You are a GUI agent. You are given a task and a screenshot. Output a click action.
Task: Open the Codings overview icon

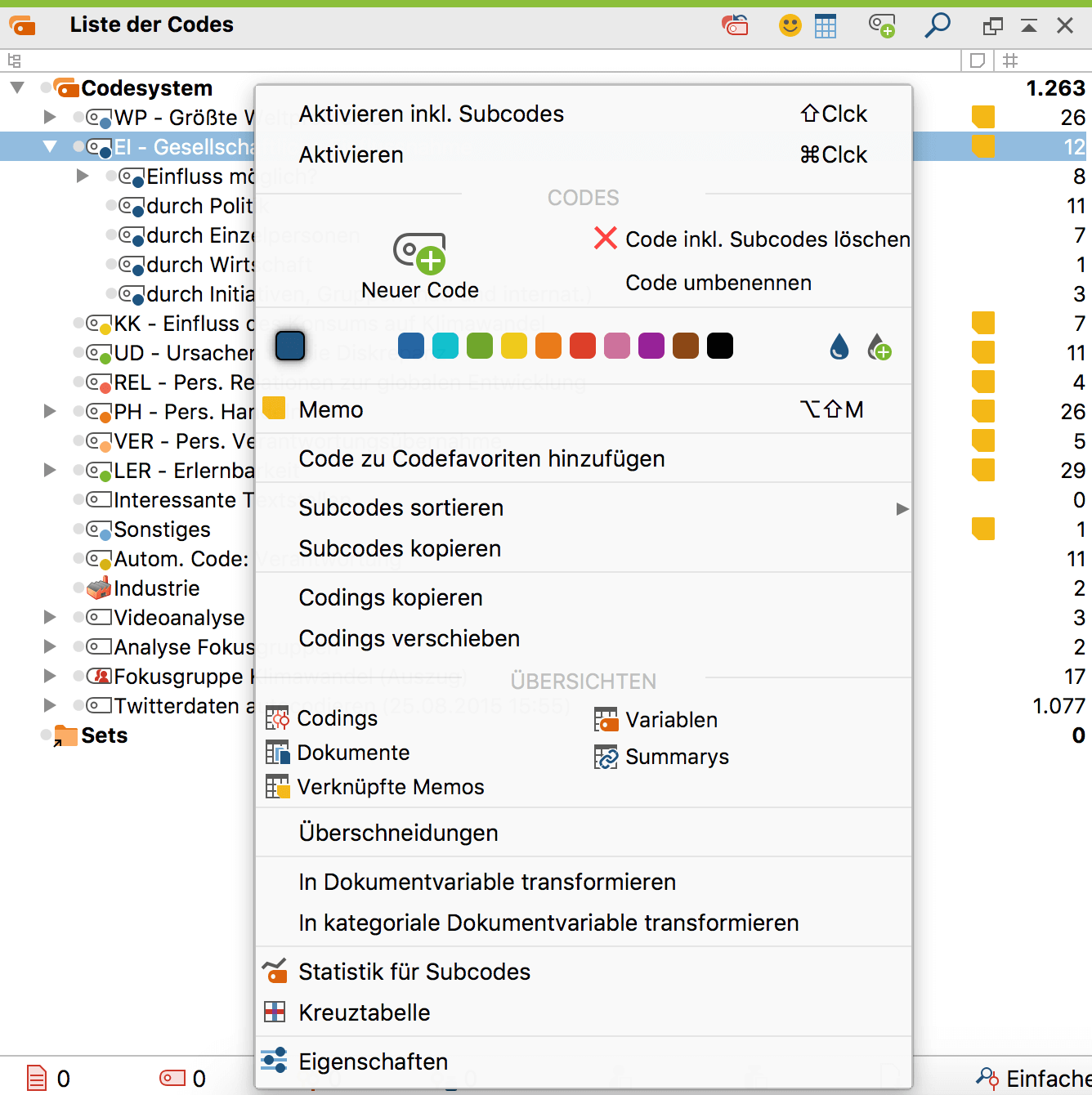[278, 717]
